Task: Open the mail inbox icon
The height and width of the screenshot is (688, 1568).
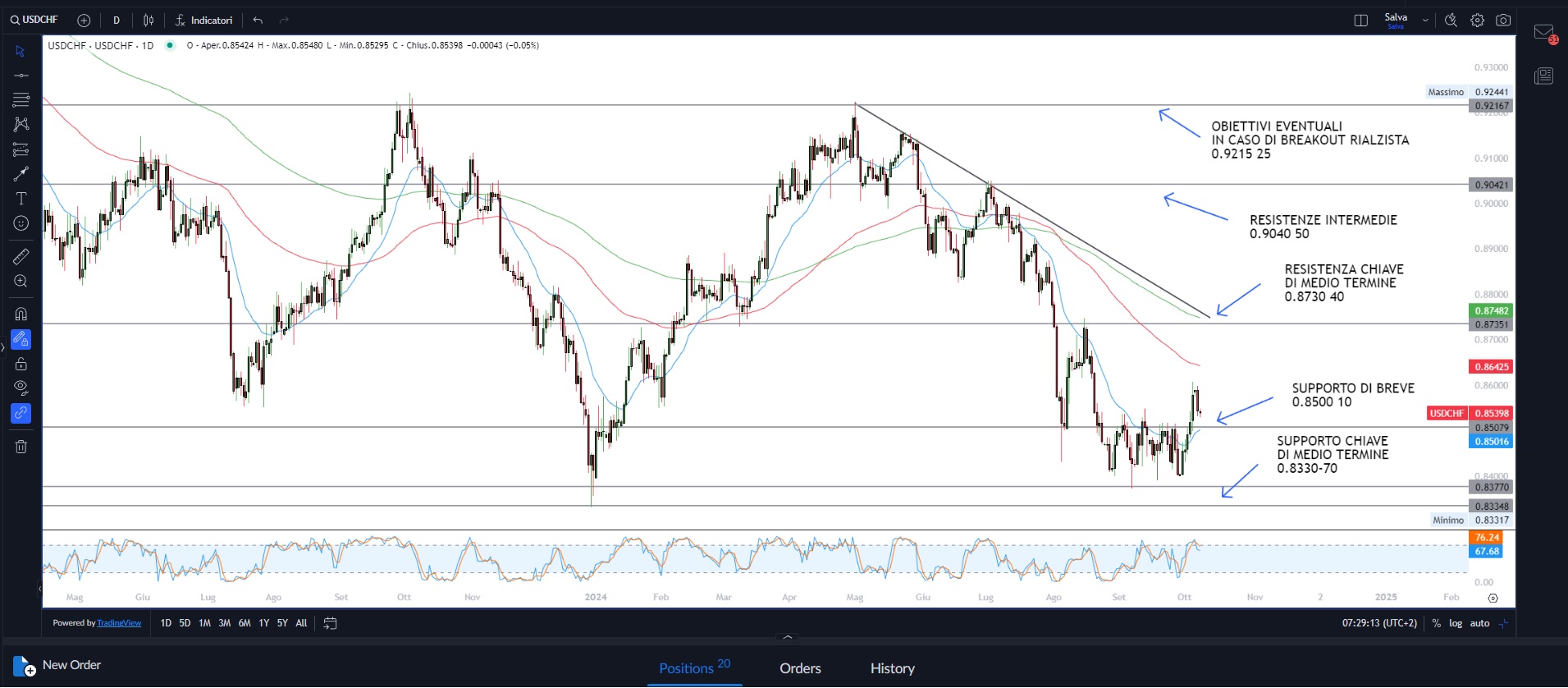Action: [1543, 33]
